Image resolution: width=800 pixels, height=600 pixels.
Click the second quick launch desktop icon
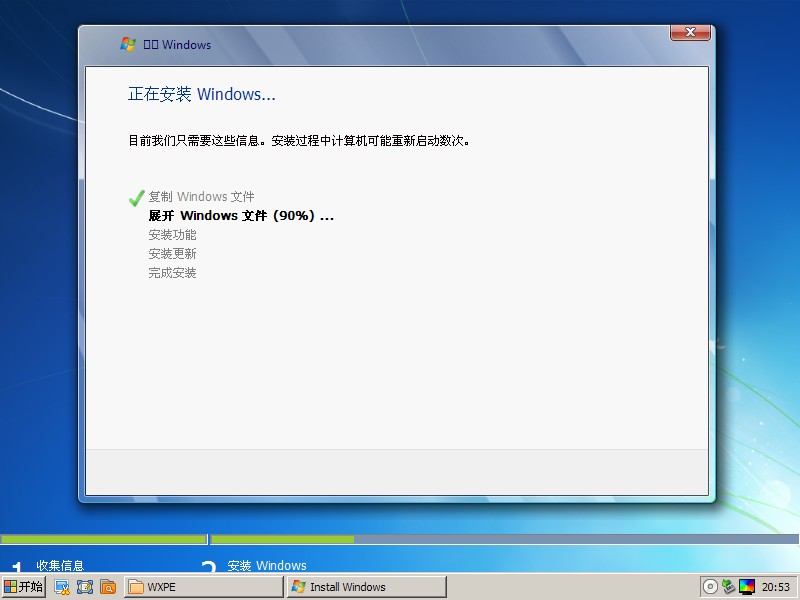click(85, 587)
